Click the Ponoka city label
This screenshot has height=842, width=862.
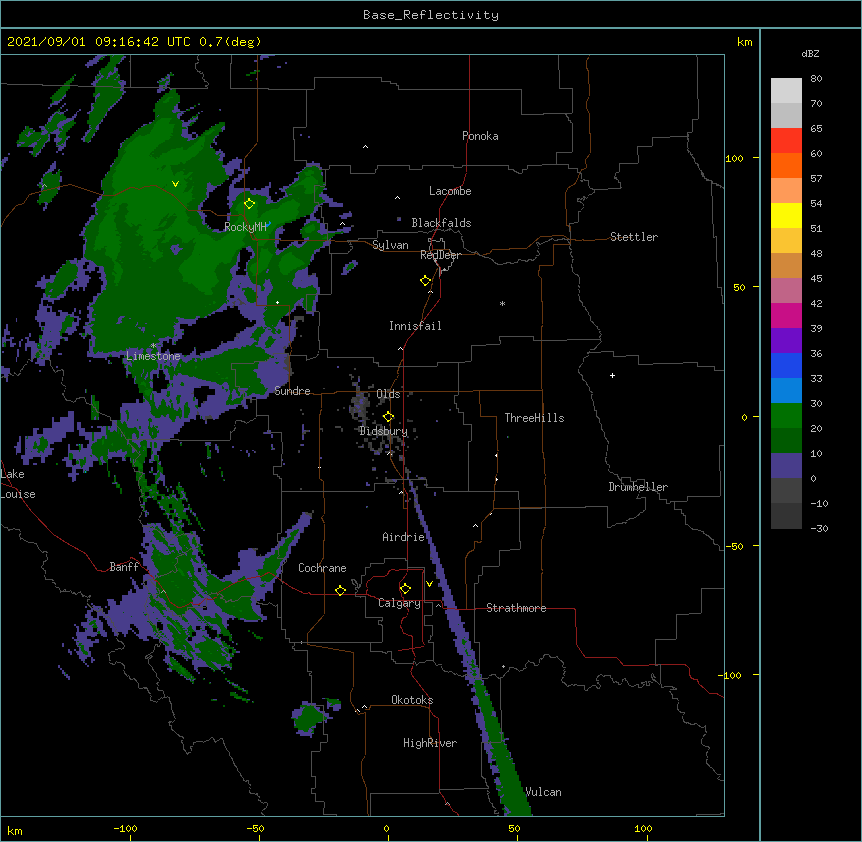click(480, 136)
